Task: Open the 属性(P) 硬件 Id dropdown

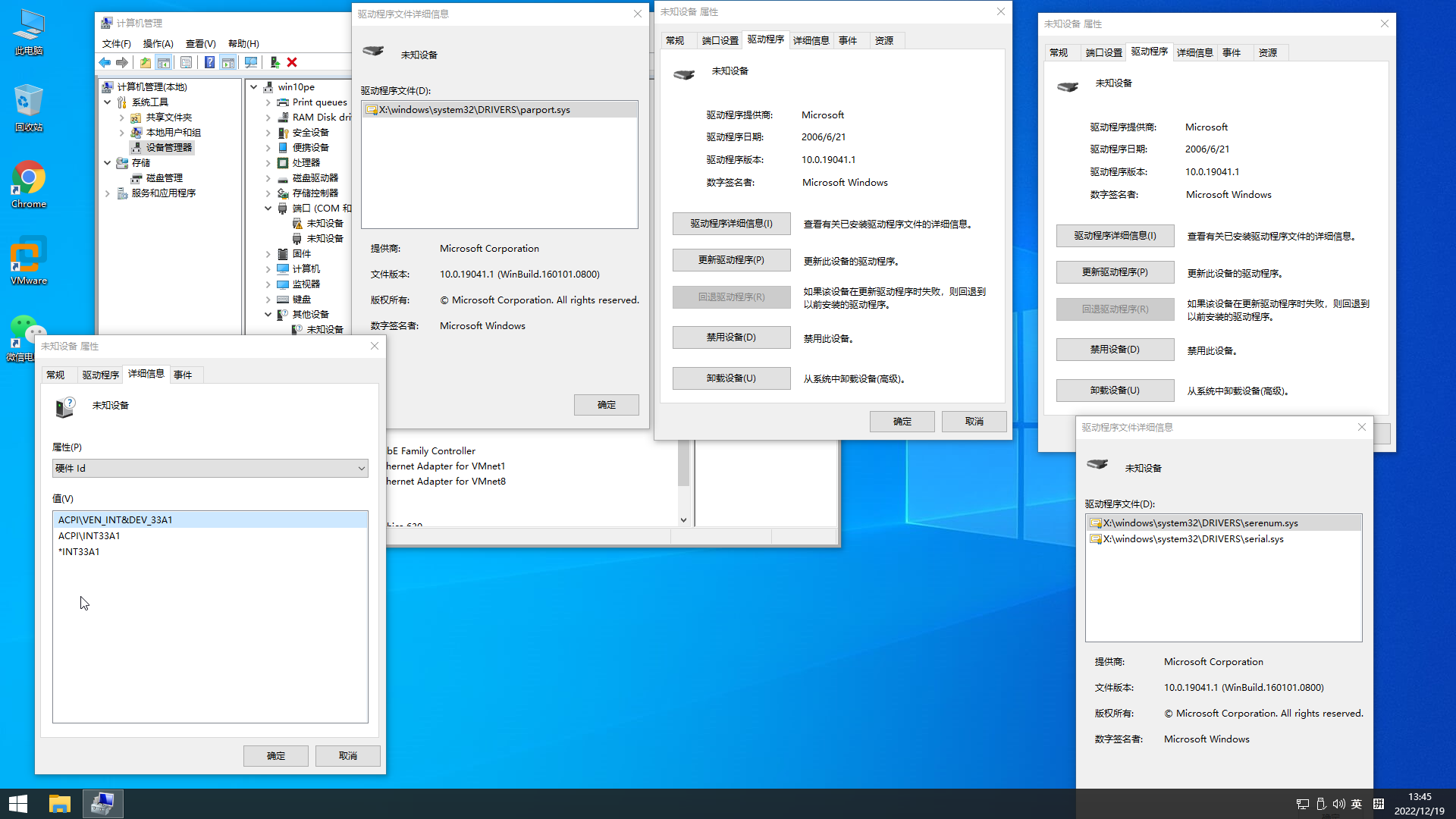Action: [210, 468]
